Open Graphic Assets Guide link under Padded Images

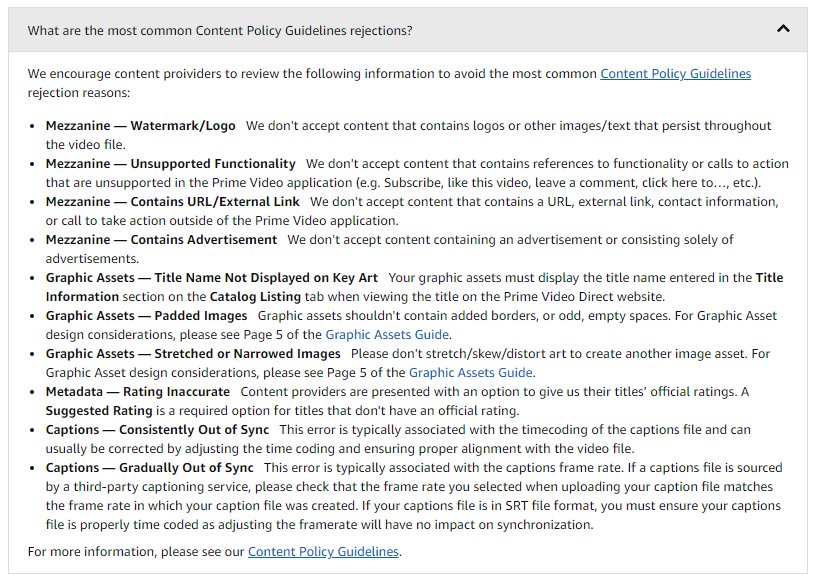[387, 335]
